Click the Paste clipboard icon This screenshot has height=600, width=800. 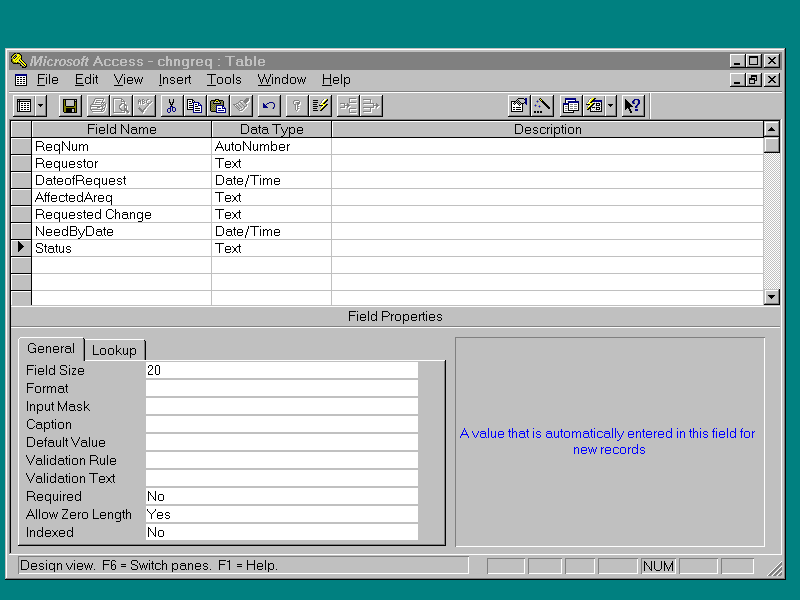(217, 105)
